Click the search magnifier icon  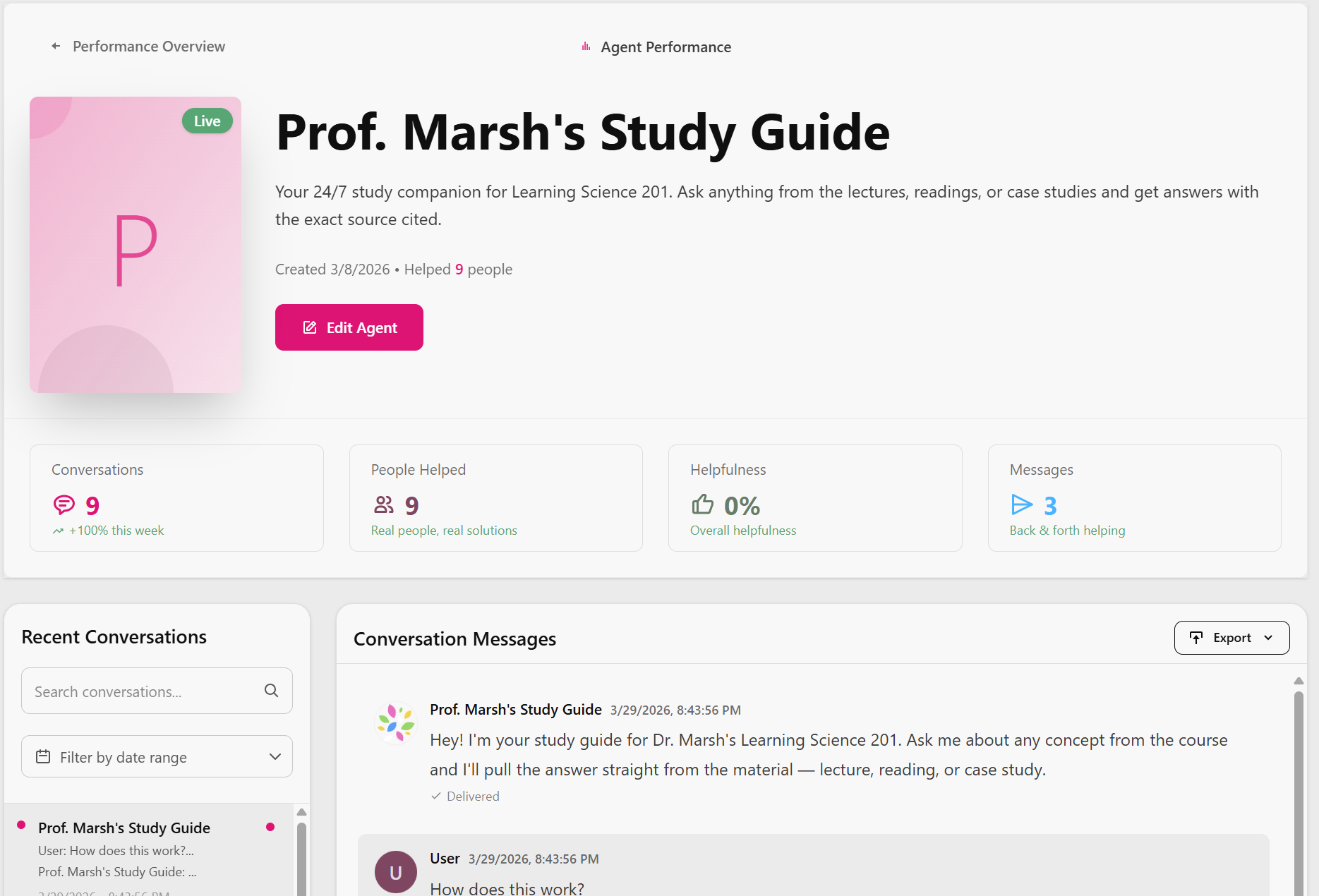point(272,691)
